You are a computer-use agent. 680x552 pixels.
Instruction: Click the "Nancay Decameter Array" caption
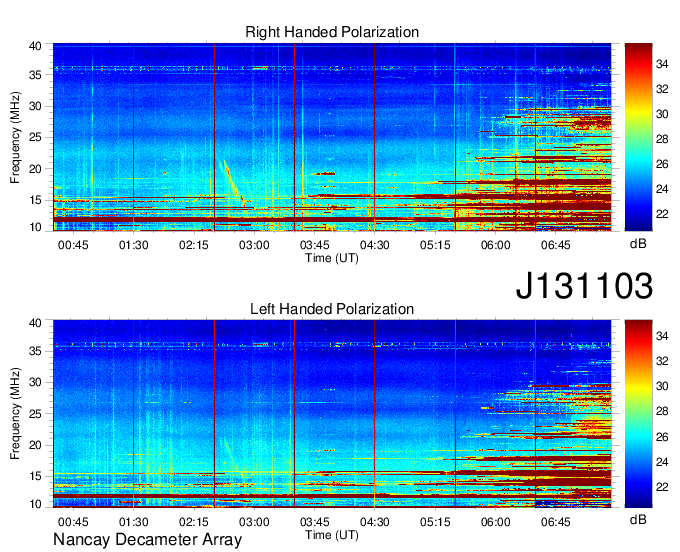click(147, 540)
